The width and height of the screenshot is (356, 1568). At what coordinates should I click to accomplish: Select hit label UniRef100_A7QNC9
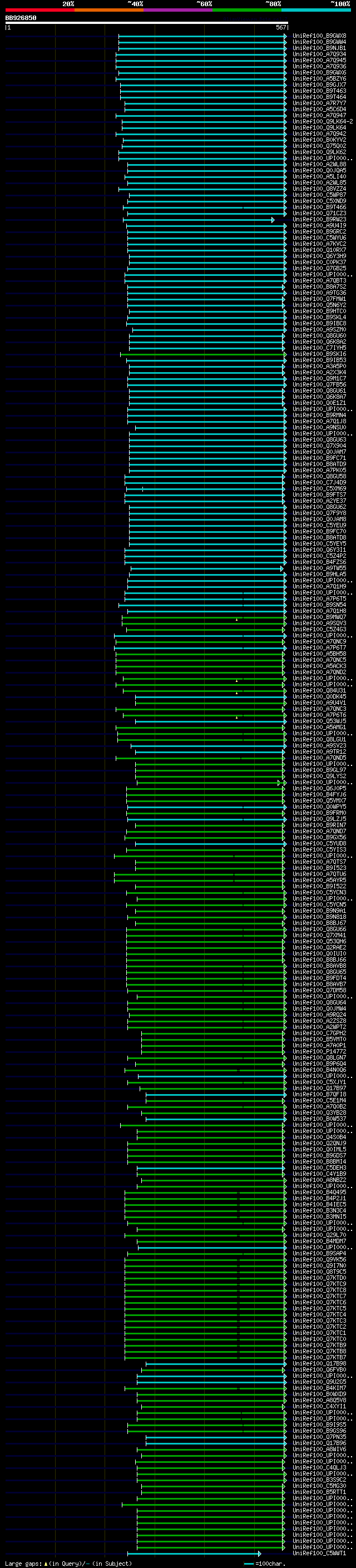pos(319,641)
